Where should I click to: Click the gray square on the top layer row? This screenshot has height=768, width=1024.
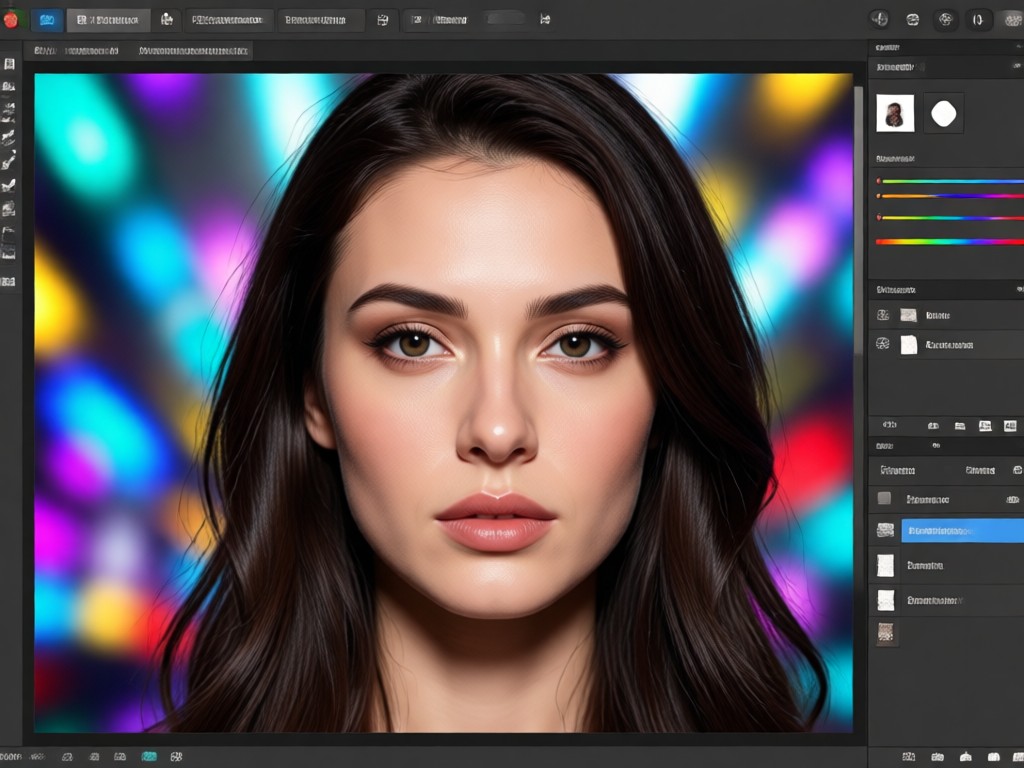pos(884,498)
